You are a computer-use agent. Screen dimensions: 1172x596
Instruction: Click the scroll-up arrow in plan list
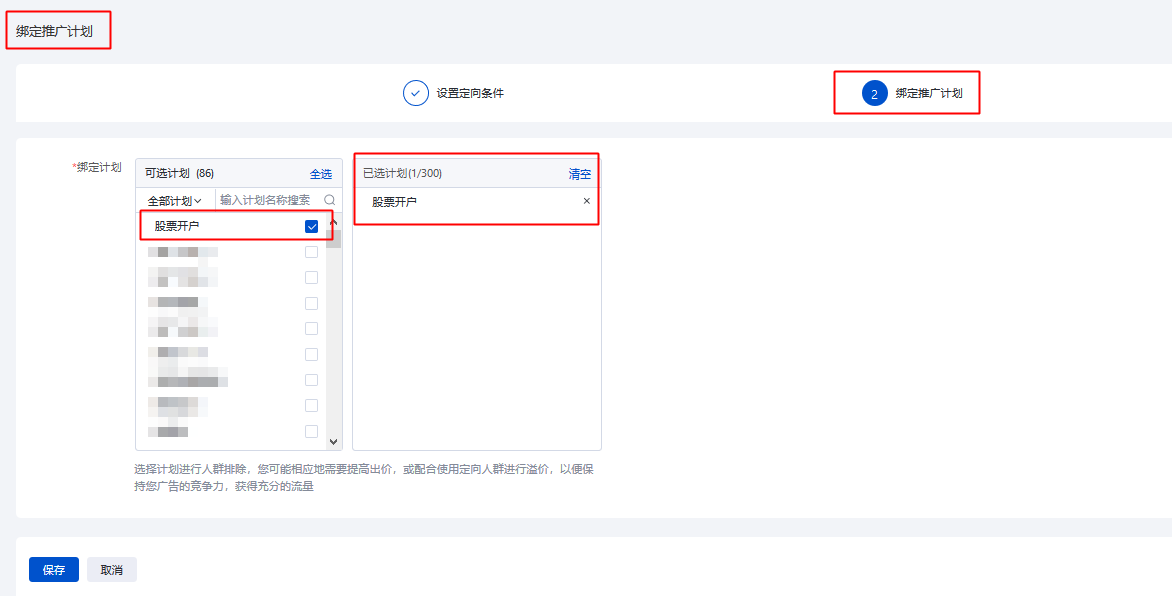click(x=334, y=222)
